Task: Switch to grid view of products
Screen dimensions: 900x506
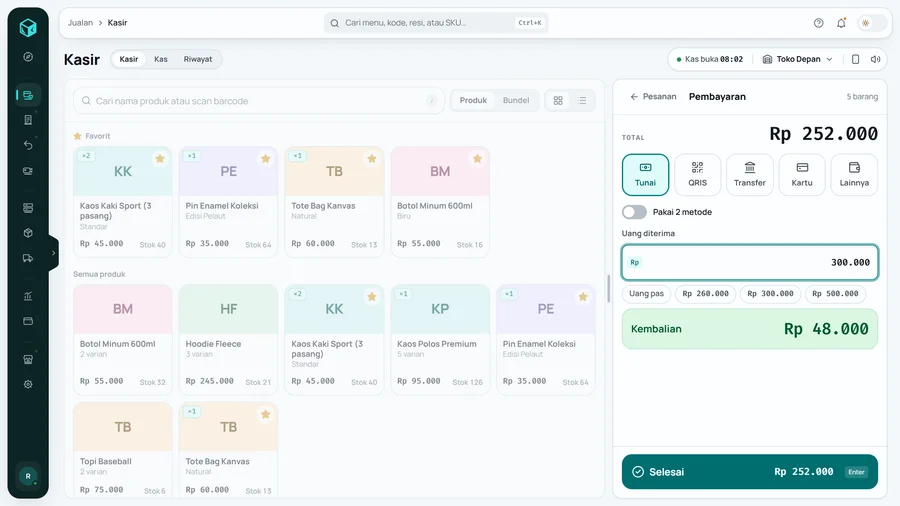Action: [558, 100]
